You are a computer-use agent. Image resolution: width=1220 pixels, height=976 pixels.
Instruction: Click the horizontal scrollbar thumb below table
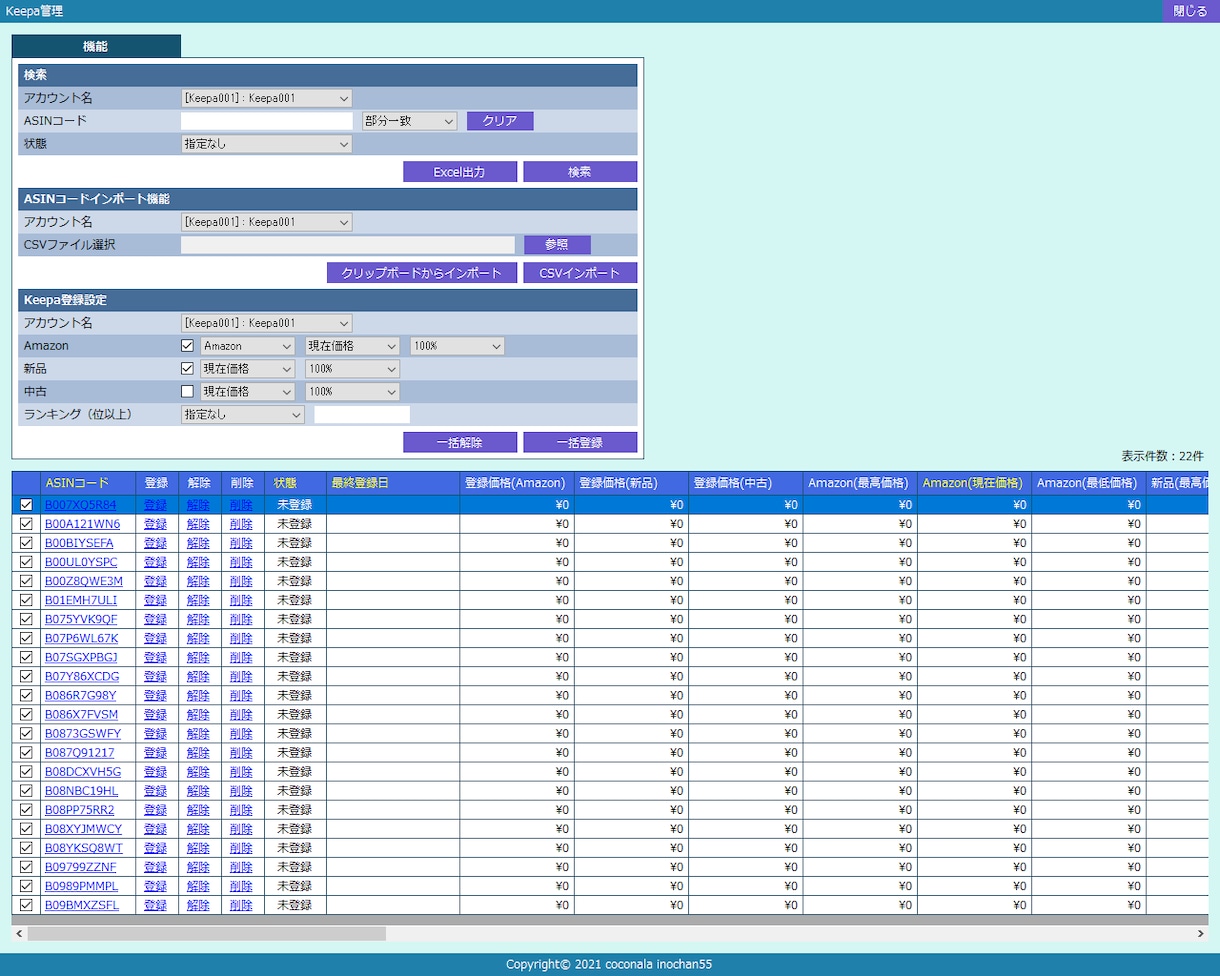pos(206,933)
